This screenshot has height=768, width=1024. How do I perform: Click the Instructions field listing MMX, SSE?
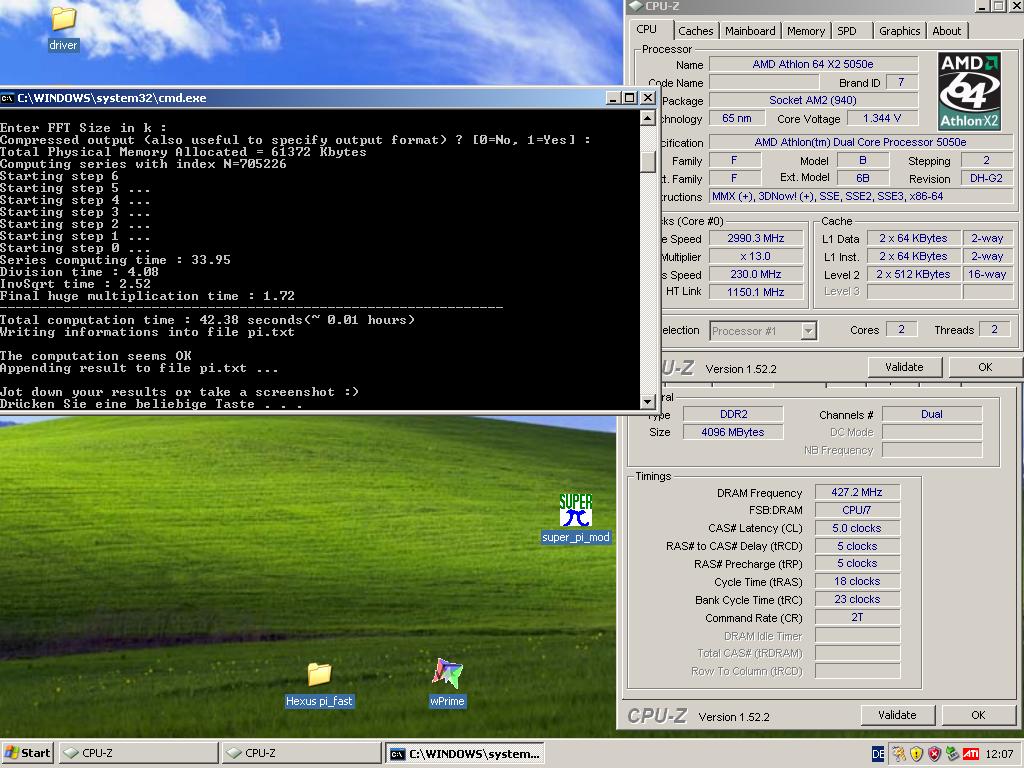pos(860,196)
